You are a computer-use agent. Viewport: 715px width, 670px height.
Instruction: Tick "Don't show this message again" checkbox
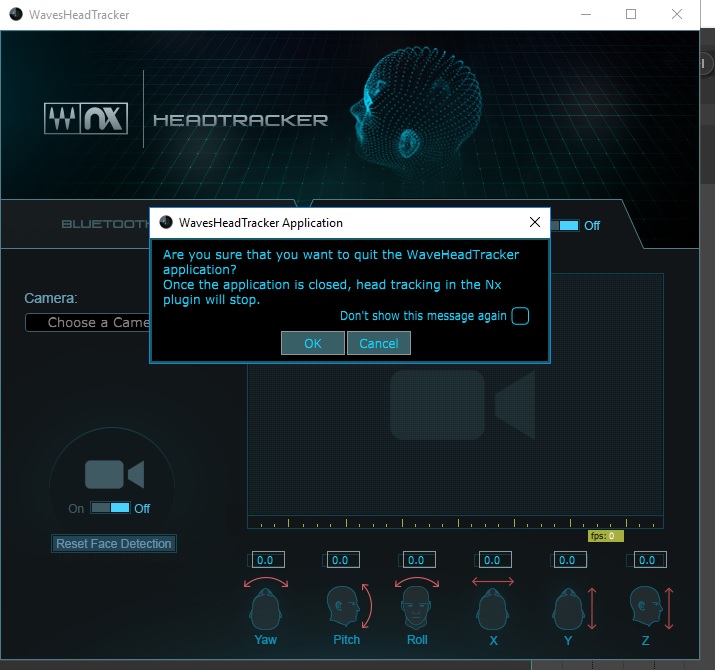(x=520, y=316)
